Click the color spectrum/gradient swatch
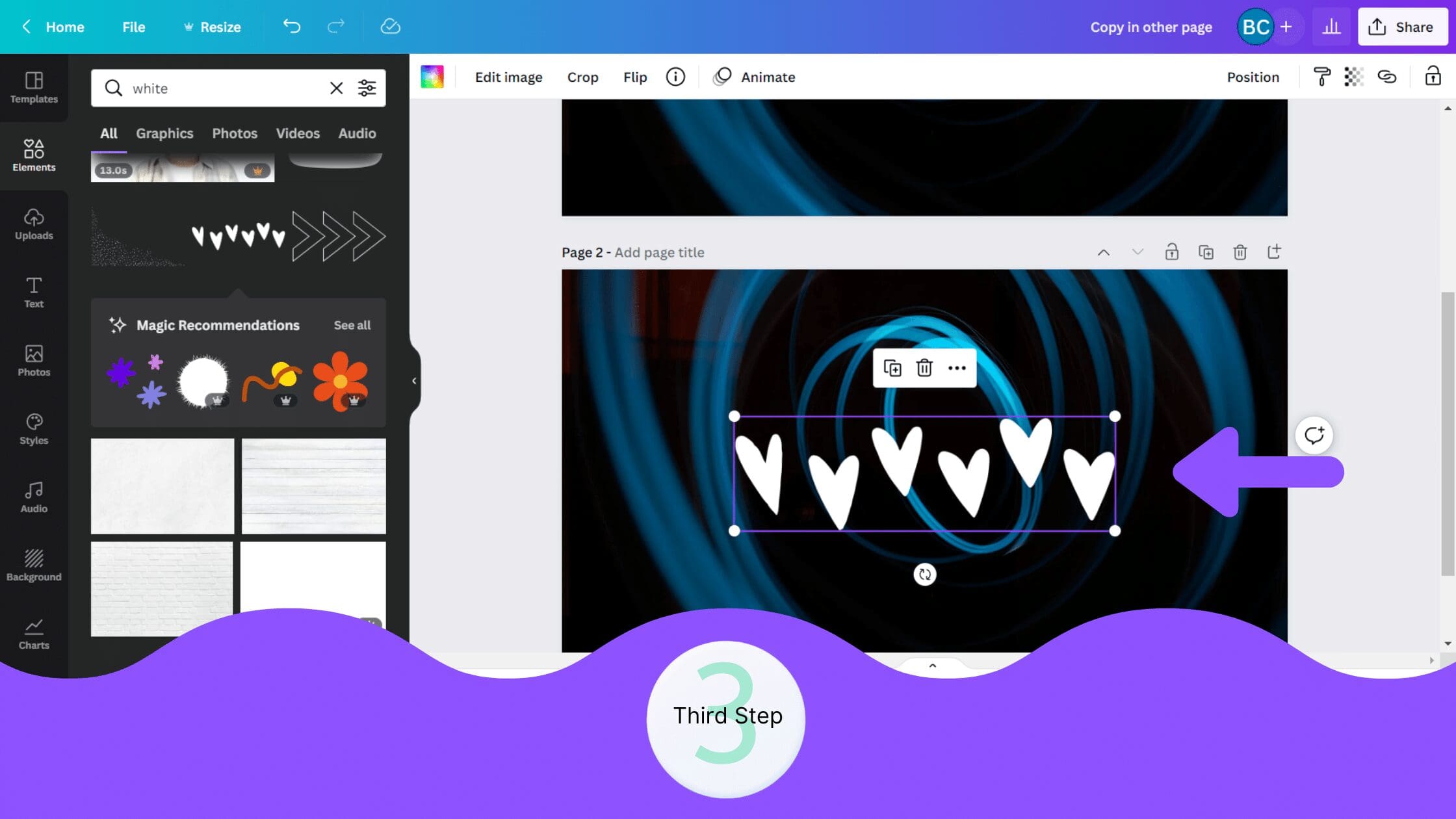 click(432, 77)
